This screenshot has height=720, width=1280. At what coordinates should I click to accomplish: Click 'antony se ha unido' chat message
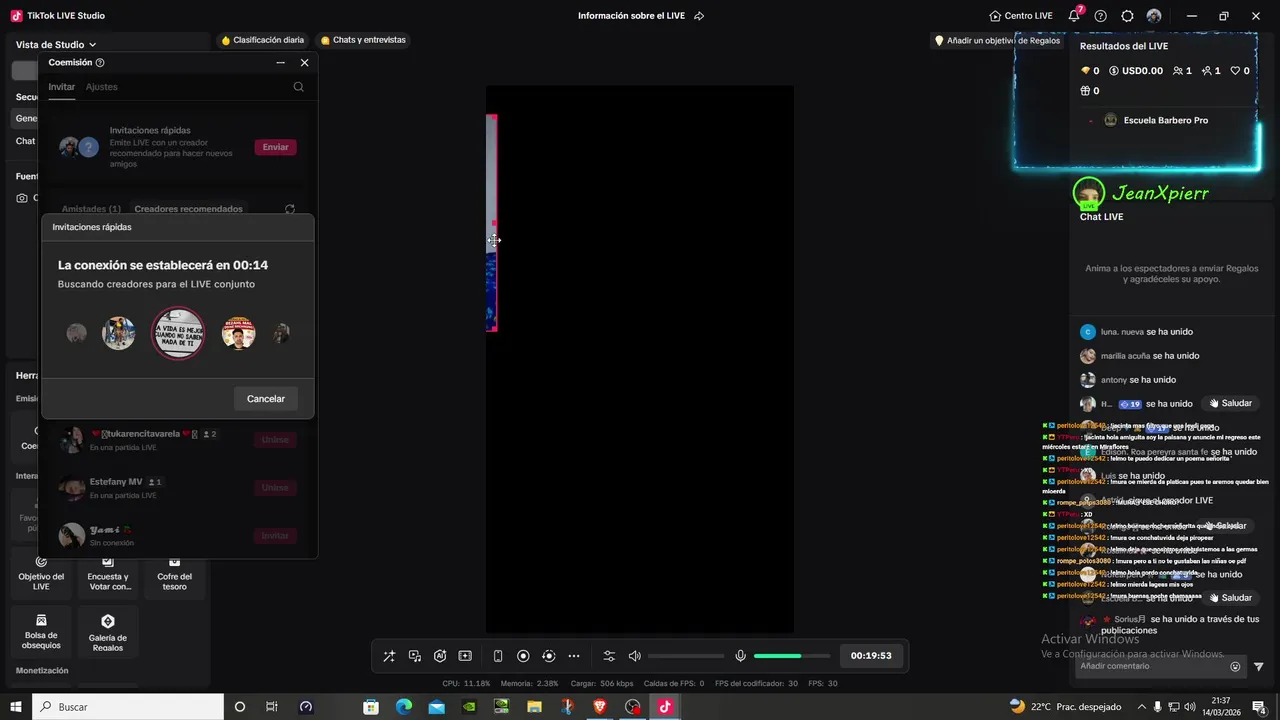point(1128,380)
